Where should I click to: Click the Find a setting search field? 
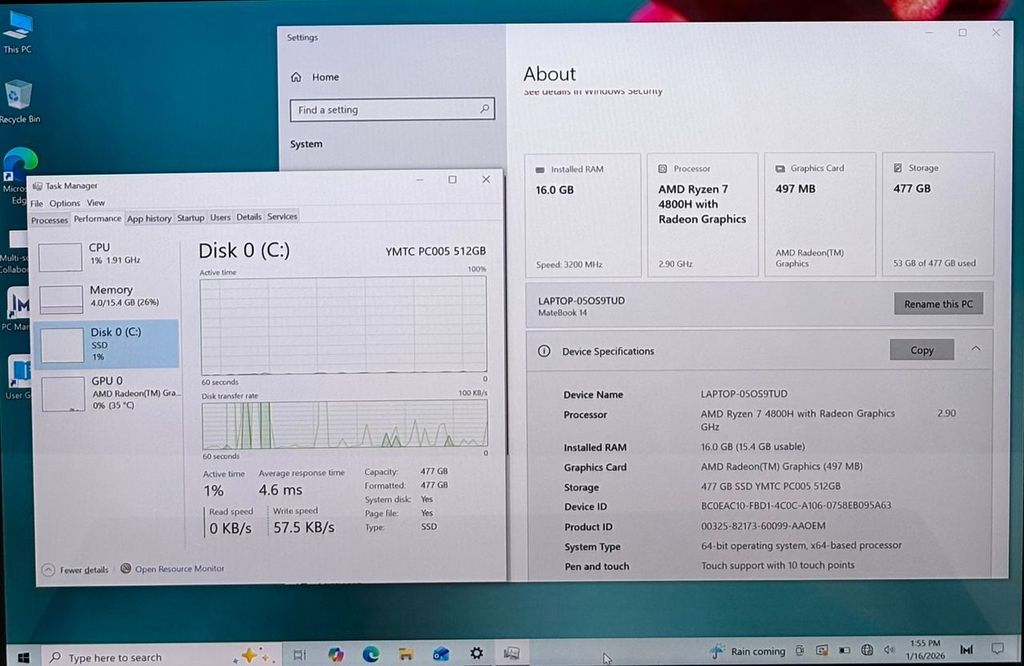[392, 110]
